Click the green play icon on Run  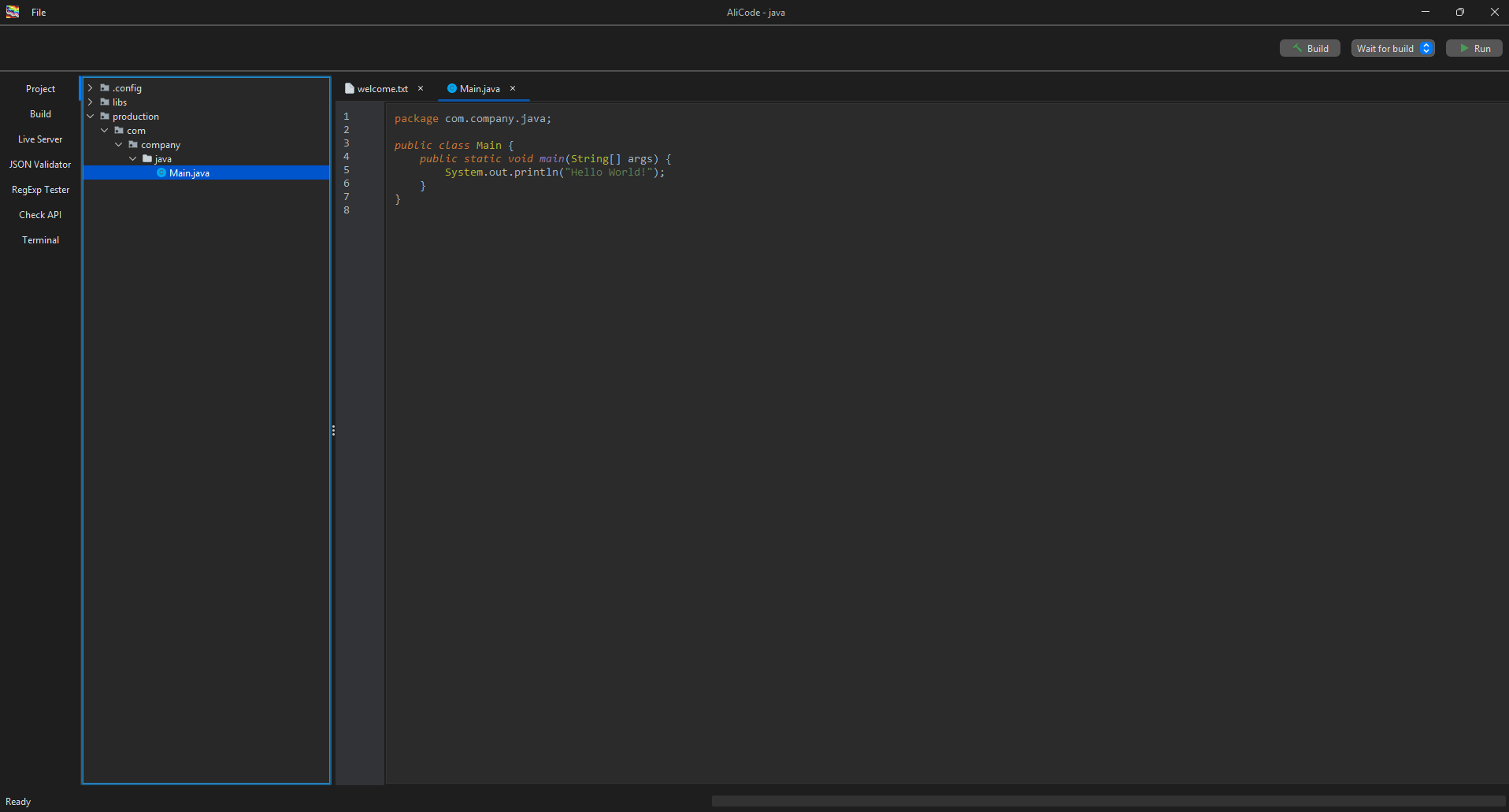click(x=1464, y=48)
